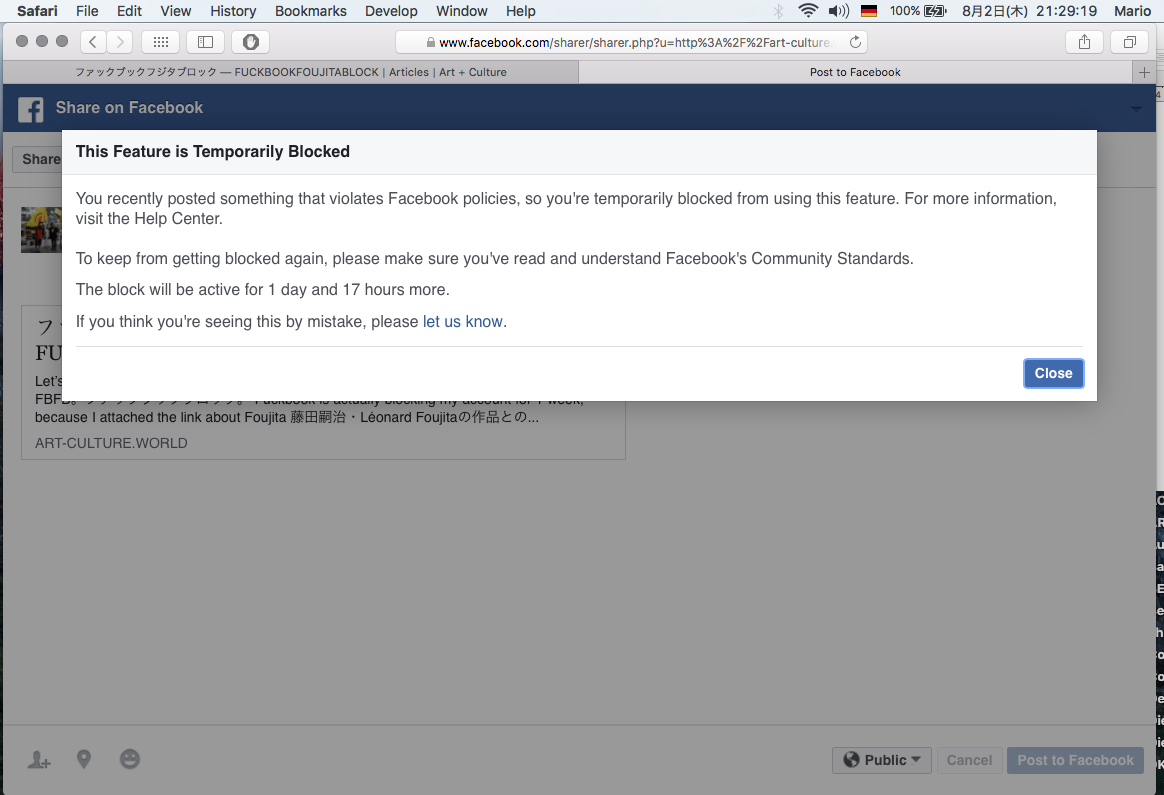
Task: Open the Bookmarks menu
Action: tap(311, 11)
